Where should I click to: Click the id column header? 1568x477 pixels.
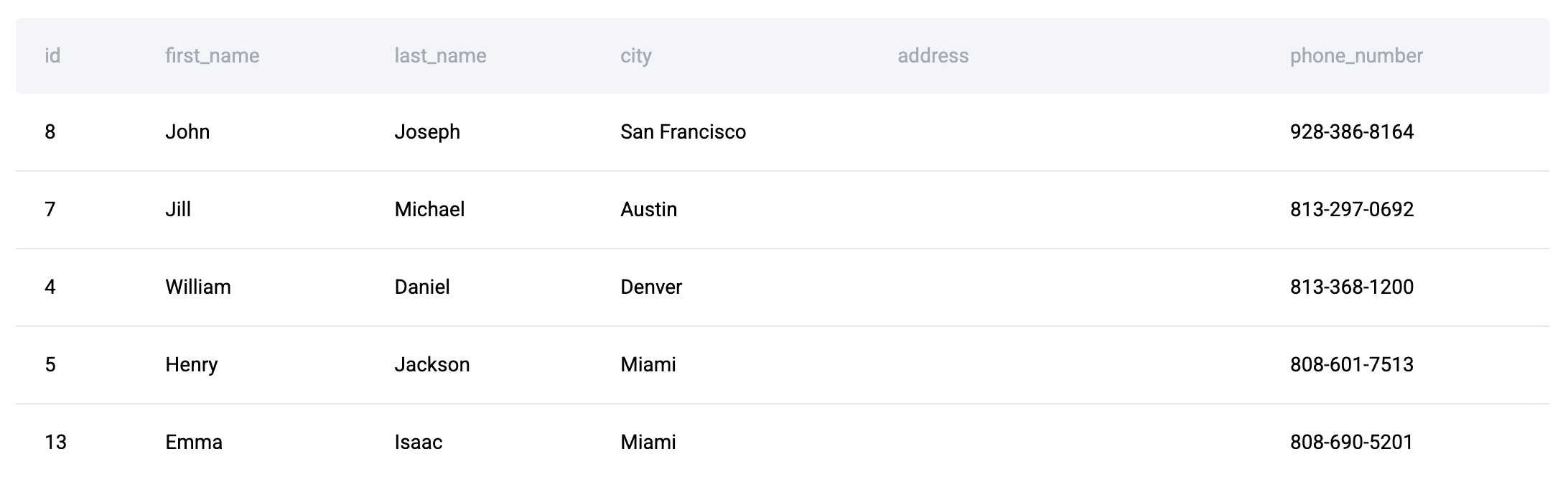coord(52,56)
